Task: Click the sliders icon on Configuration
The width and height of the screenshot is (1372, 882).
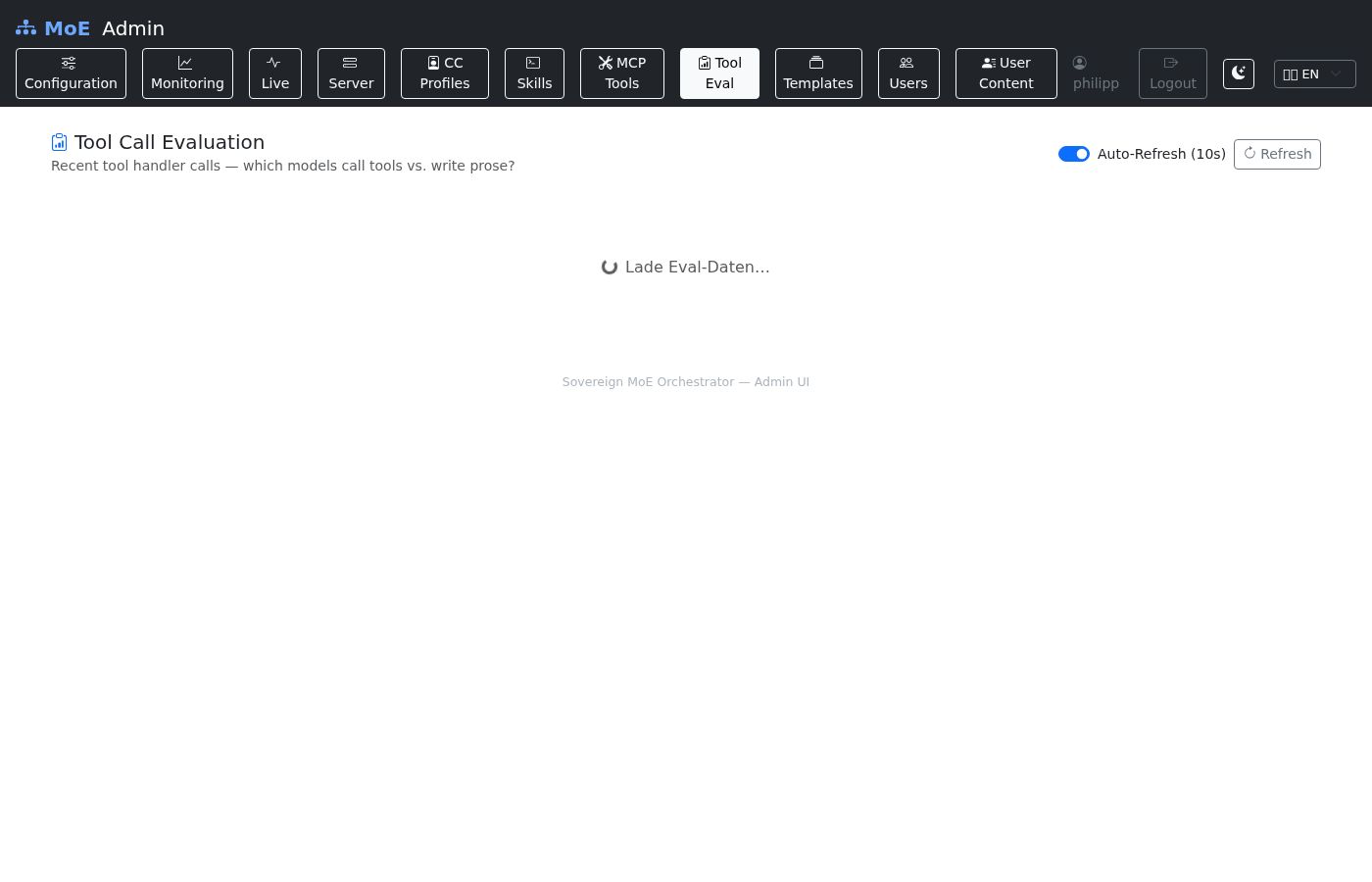Action: tap(69, 63)
